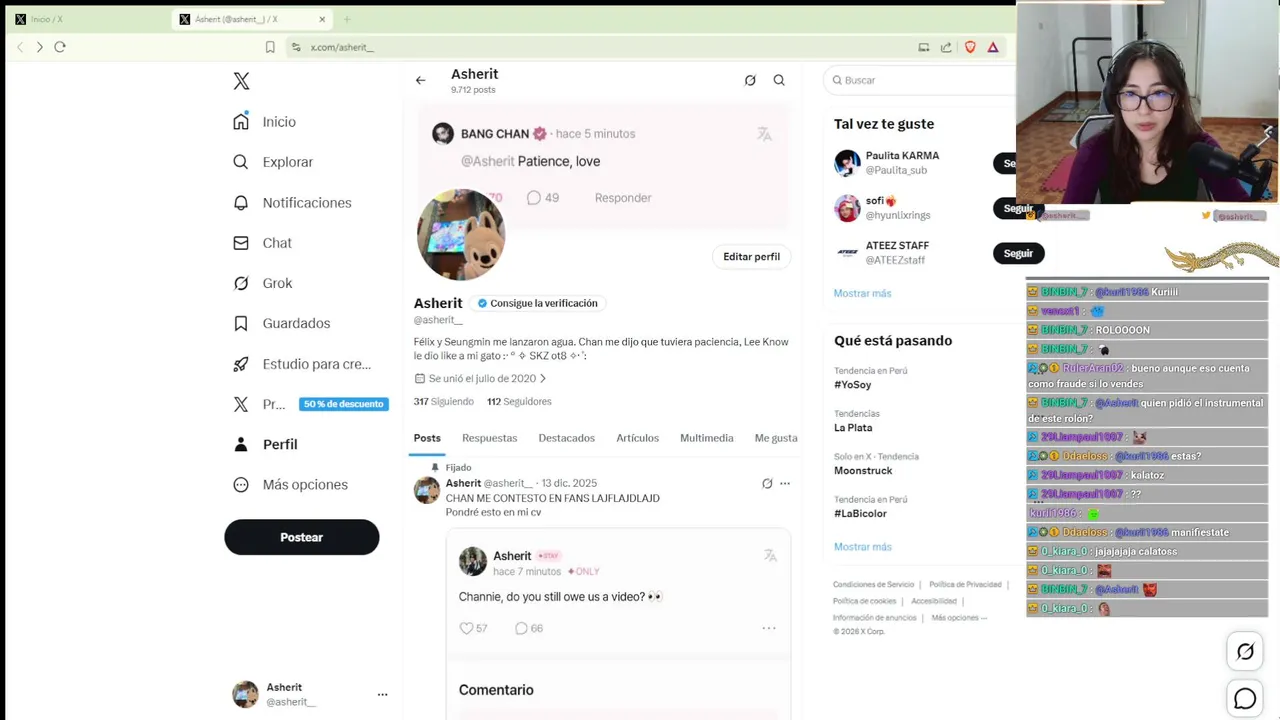Click Mostrar más under Qué está pasando

tap(862, 547)
